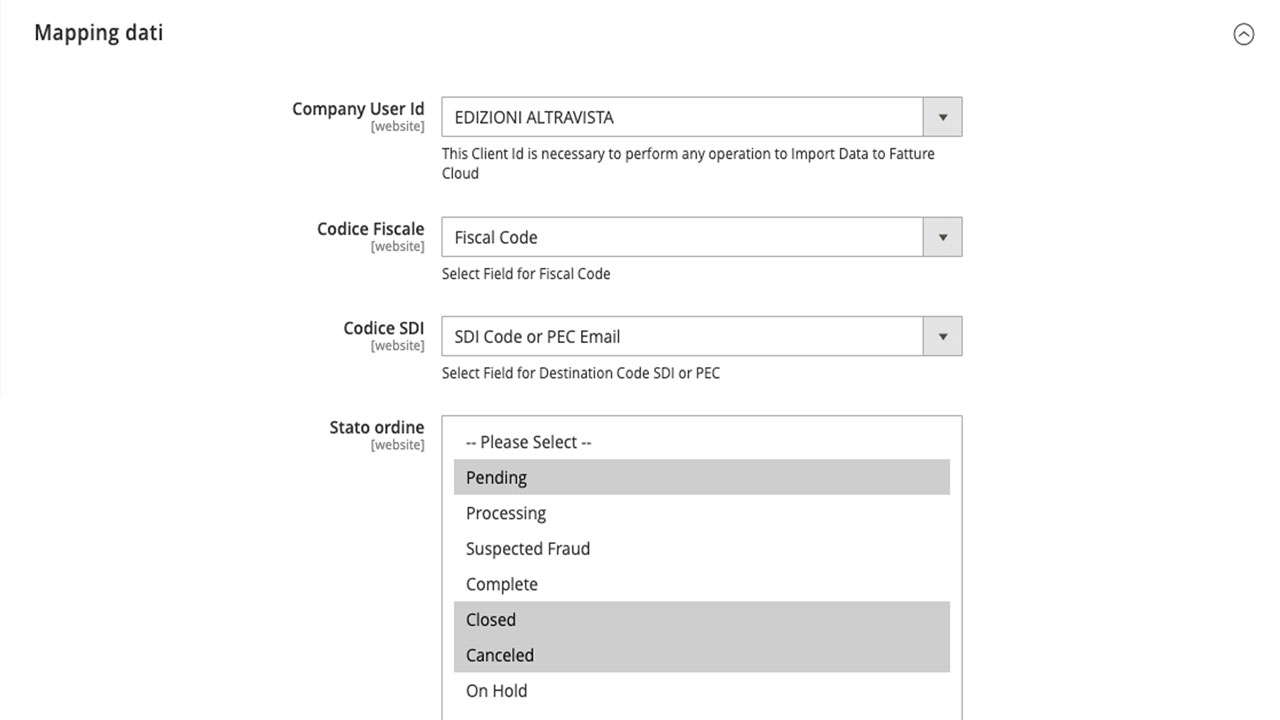Click the Codice Fiscale field label
This screenshot has width=1280, height=720.
(x=370, y=229)
